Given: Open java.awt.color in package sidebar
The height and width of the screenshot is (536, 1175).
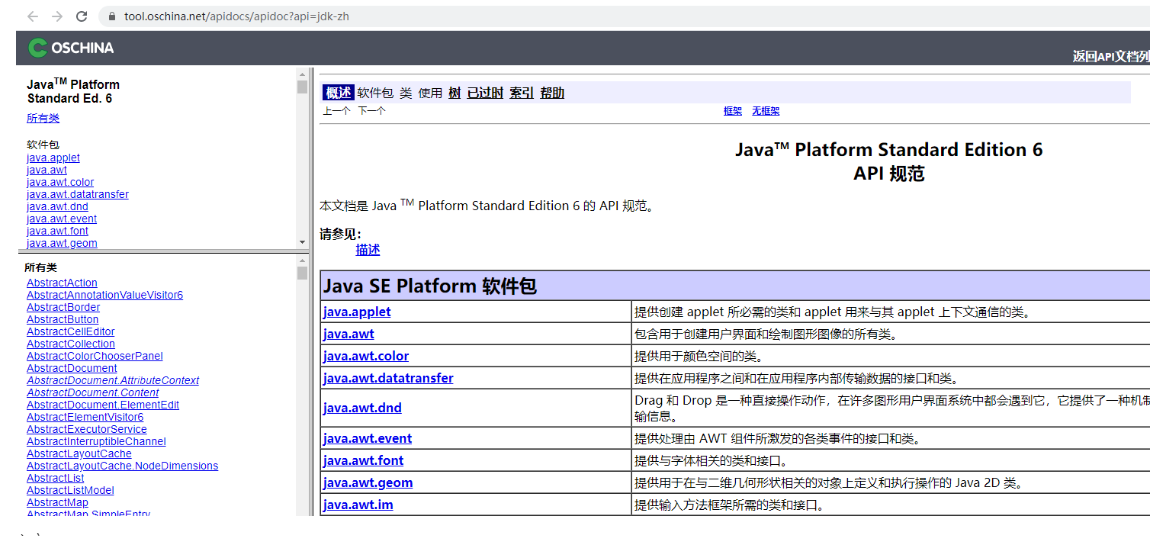Looking at the screenshot, I should (x=60, y=182).
